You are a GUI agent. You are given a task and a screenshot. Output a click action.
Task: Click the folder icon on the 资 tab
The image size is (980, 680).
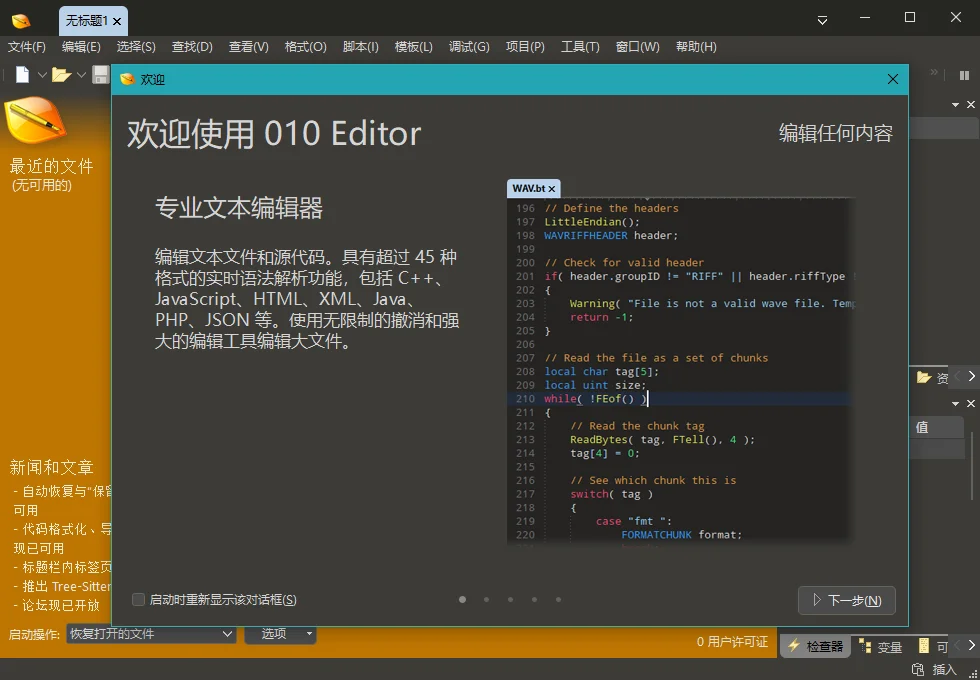click(x=924, y=377)
